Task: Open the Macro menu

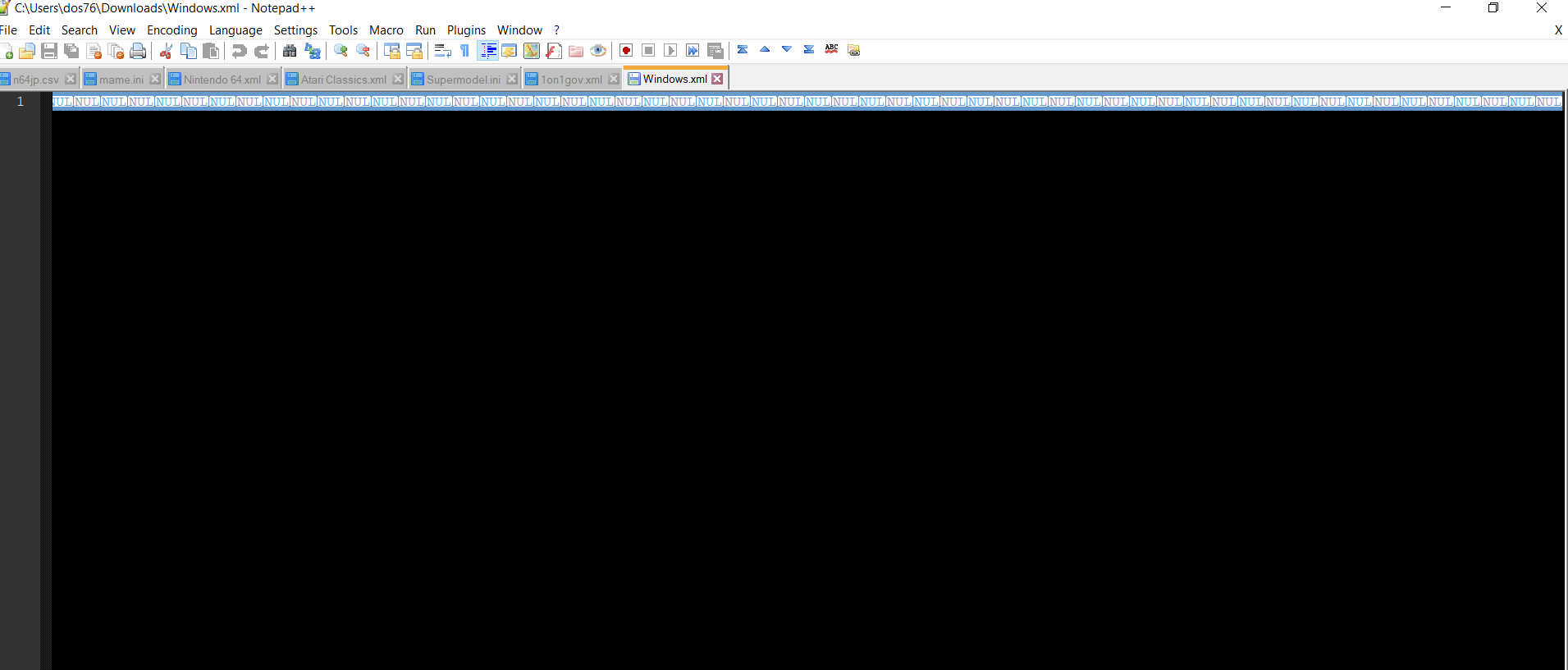Action: (386, 30)
